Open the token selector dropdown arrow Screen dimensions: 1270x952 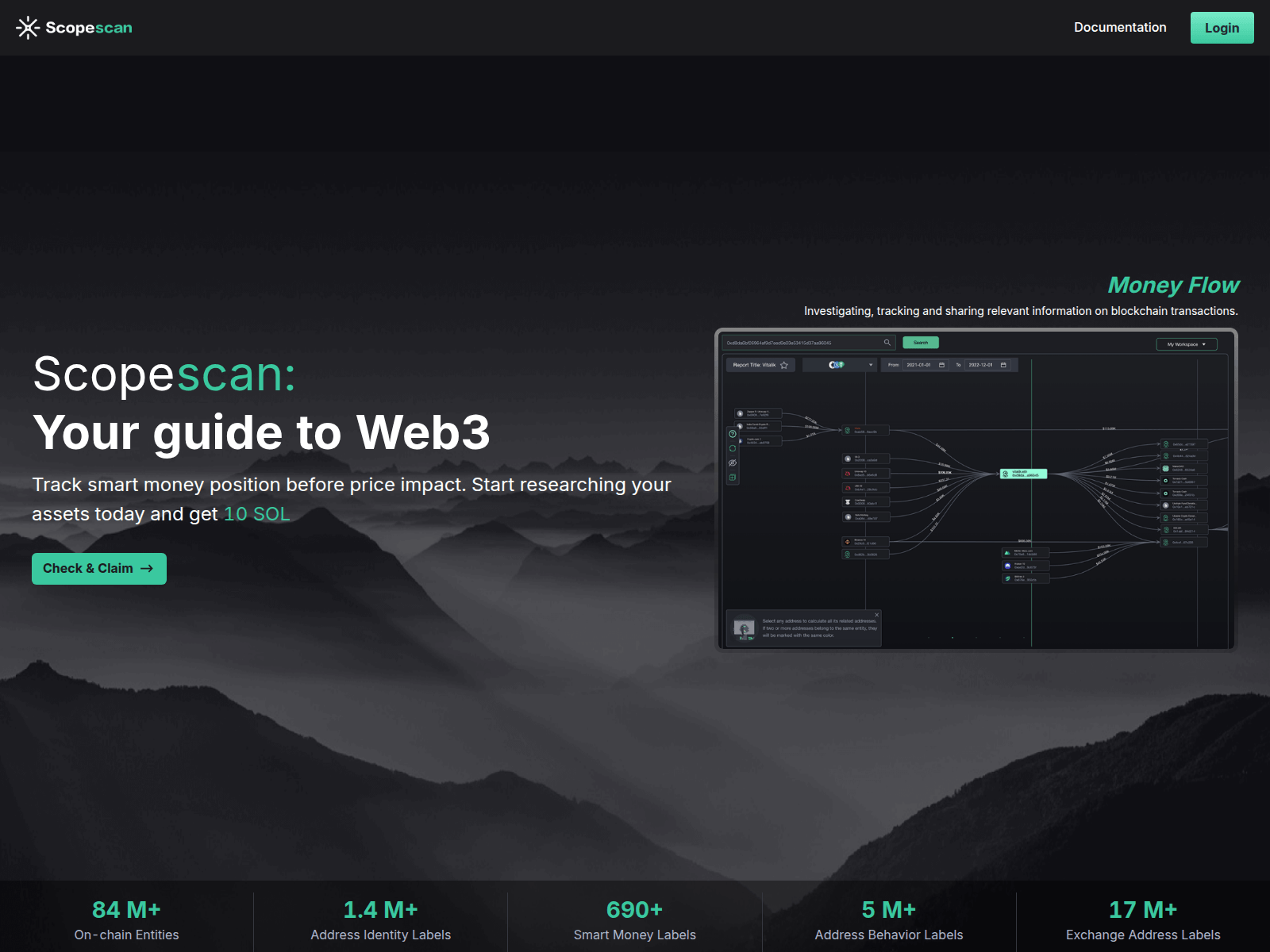(x=871, y=365)
